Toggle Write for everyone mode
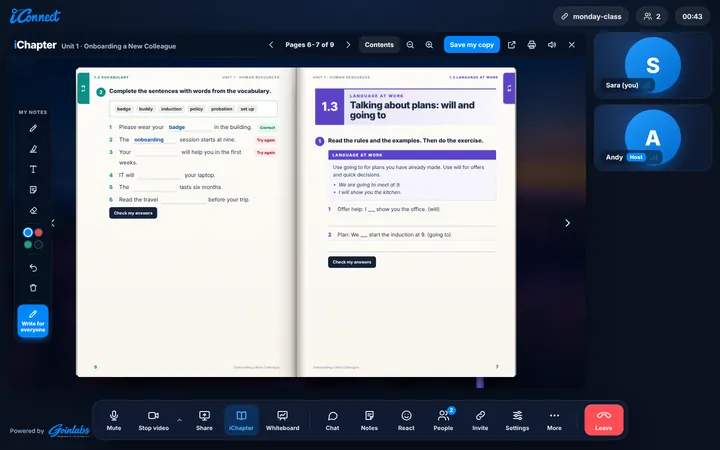The image size is (720, 450). tap(33, 321)
